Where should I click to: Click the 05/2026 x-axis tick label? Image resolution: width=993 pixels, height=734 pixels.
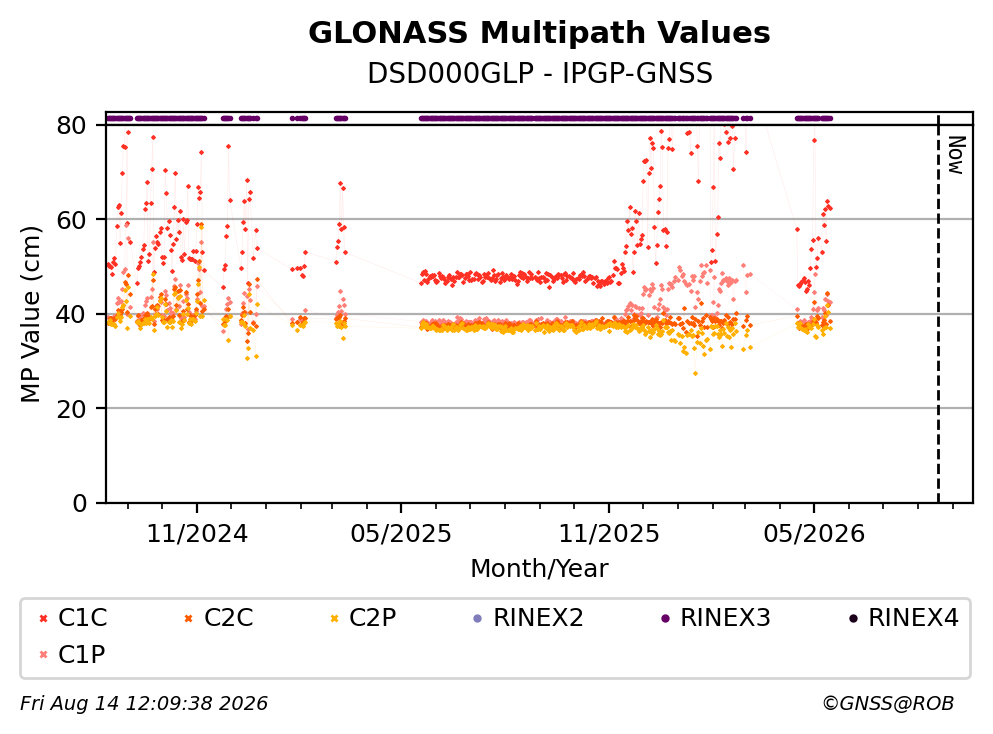814,534
